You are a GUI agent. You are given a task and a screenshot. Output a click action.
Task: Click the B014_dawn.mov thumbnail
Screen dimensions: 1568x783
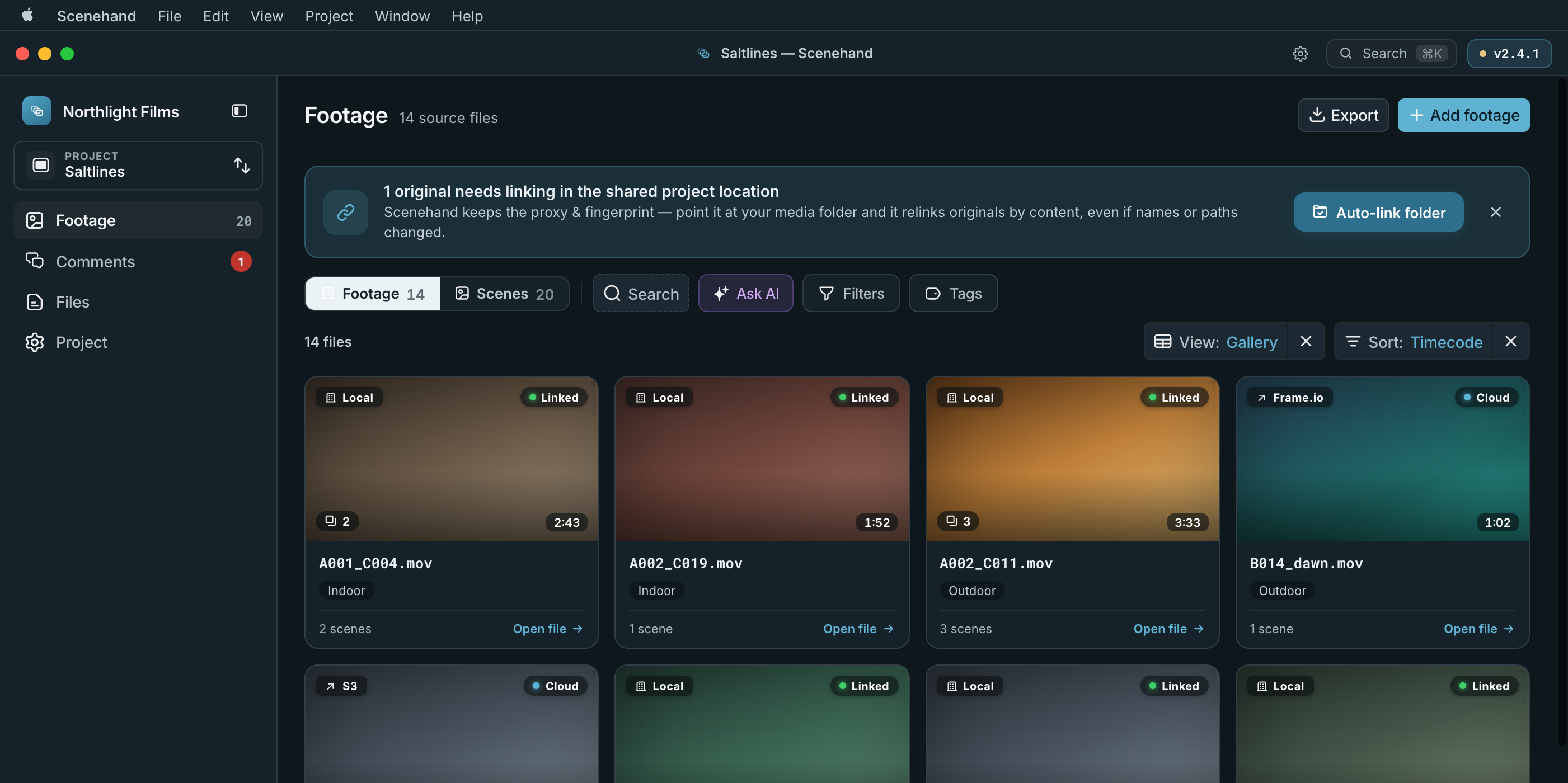click(x=1382, y=459)
